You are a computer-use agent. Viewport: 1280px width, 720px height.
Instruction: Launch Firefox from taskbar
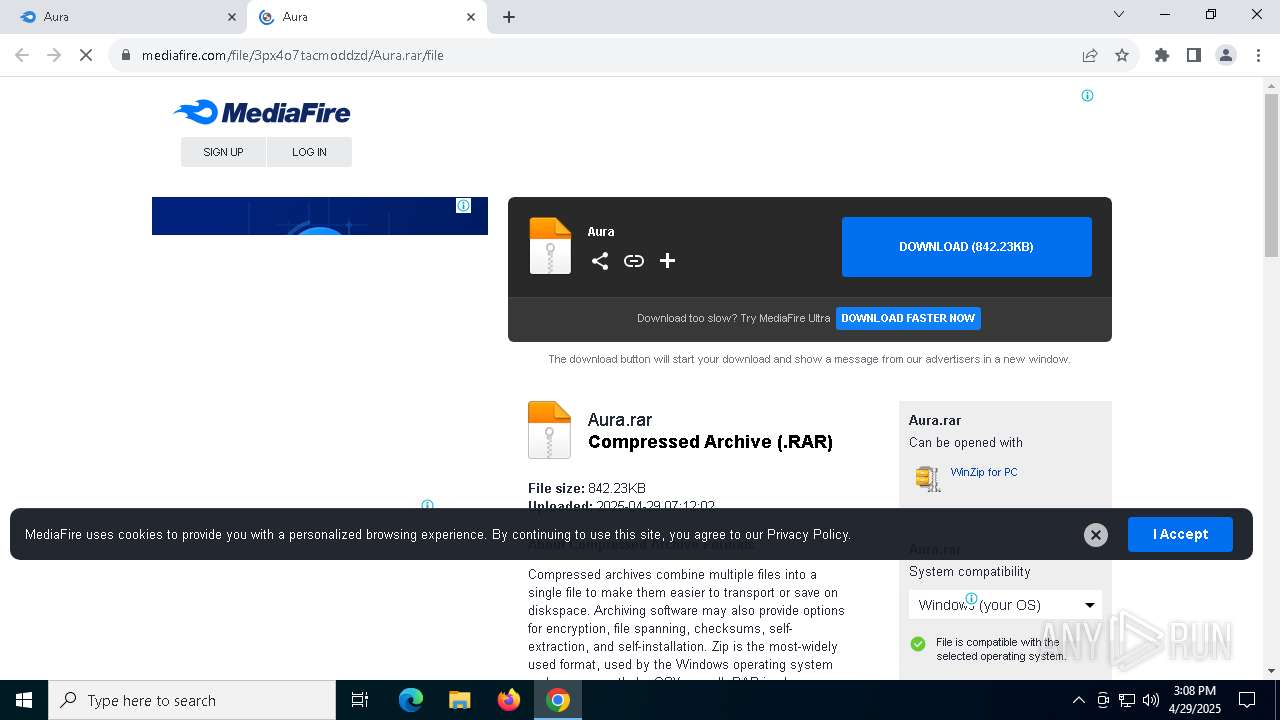tap(509, 700)
